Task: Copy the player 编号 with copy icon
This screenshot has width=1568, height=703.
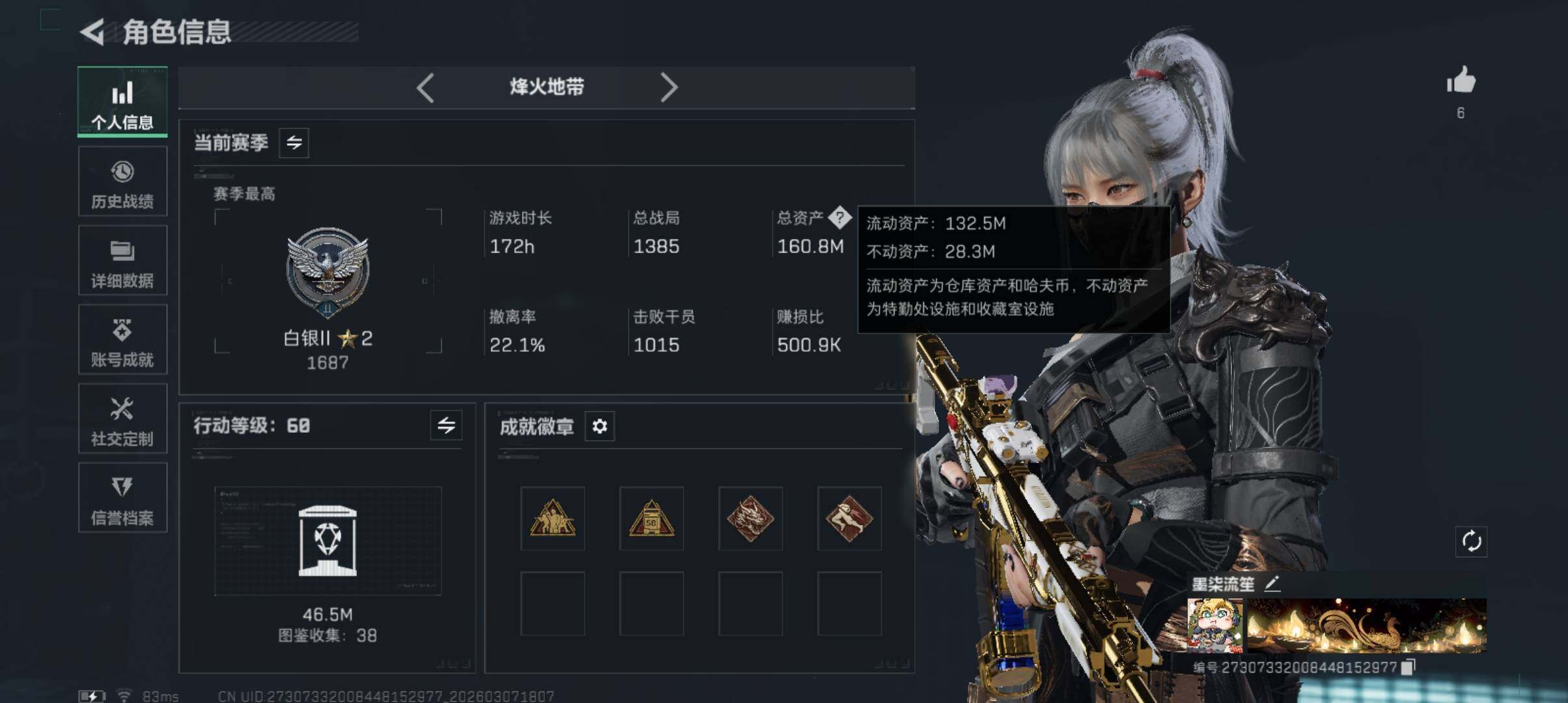Action: pyautogui.click(x=1408, y=667)
